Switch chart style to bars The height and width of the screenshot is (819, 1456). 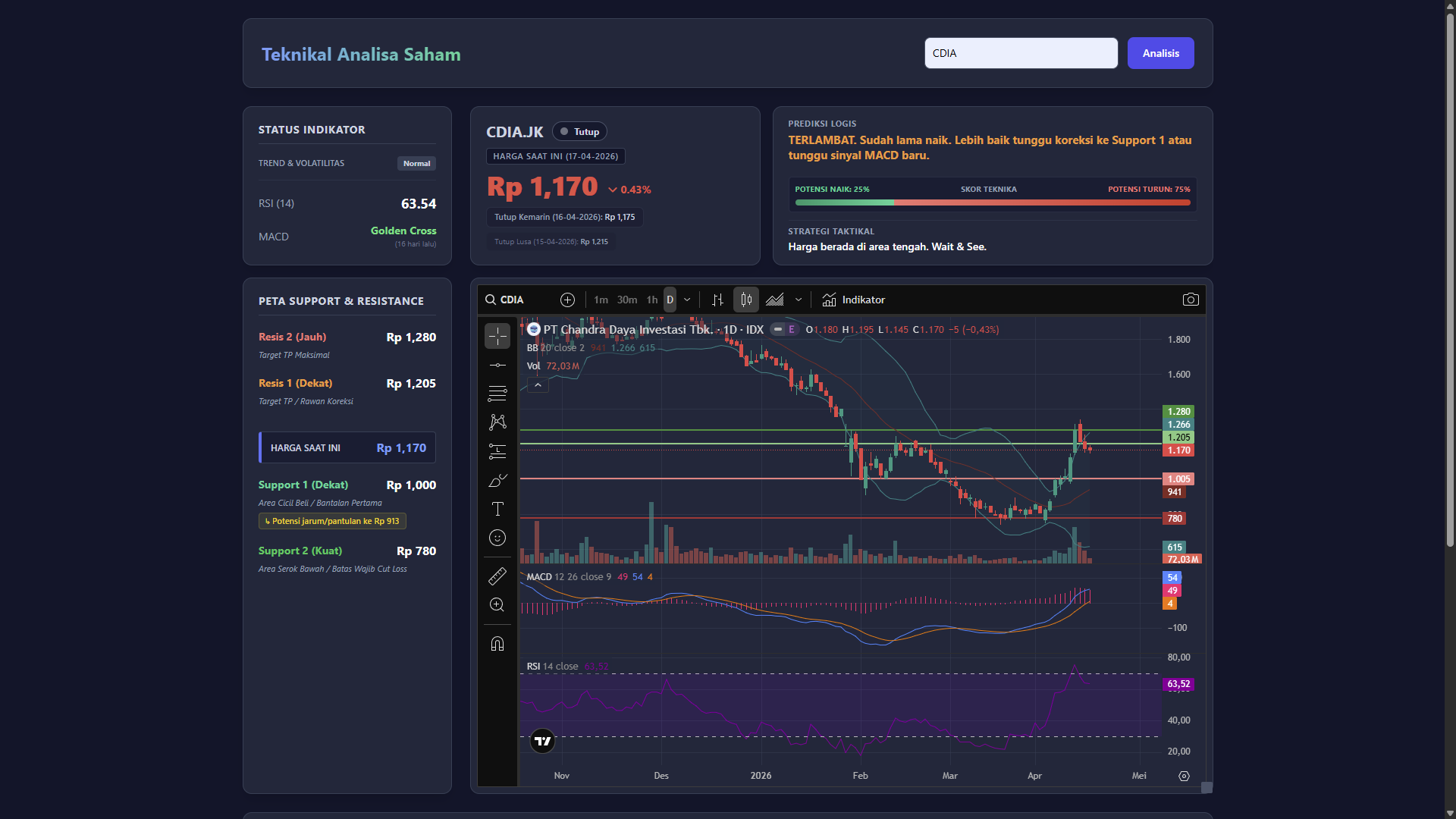(717, 300)
